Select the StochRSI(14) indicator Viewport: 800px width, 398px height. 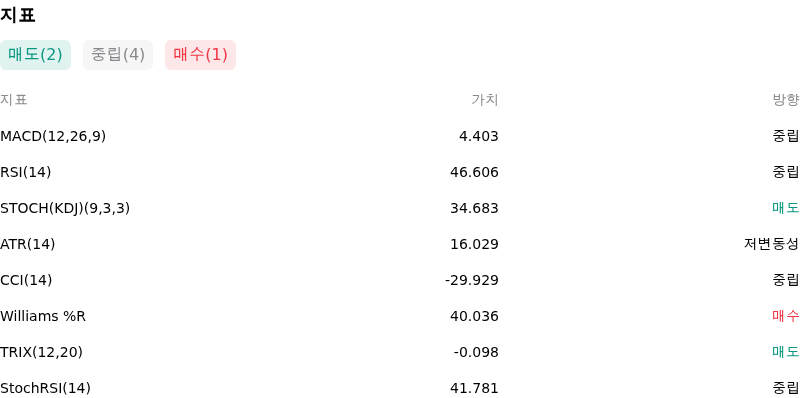tap(45, 388)
